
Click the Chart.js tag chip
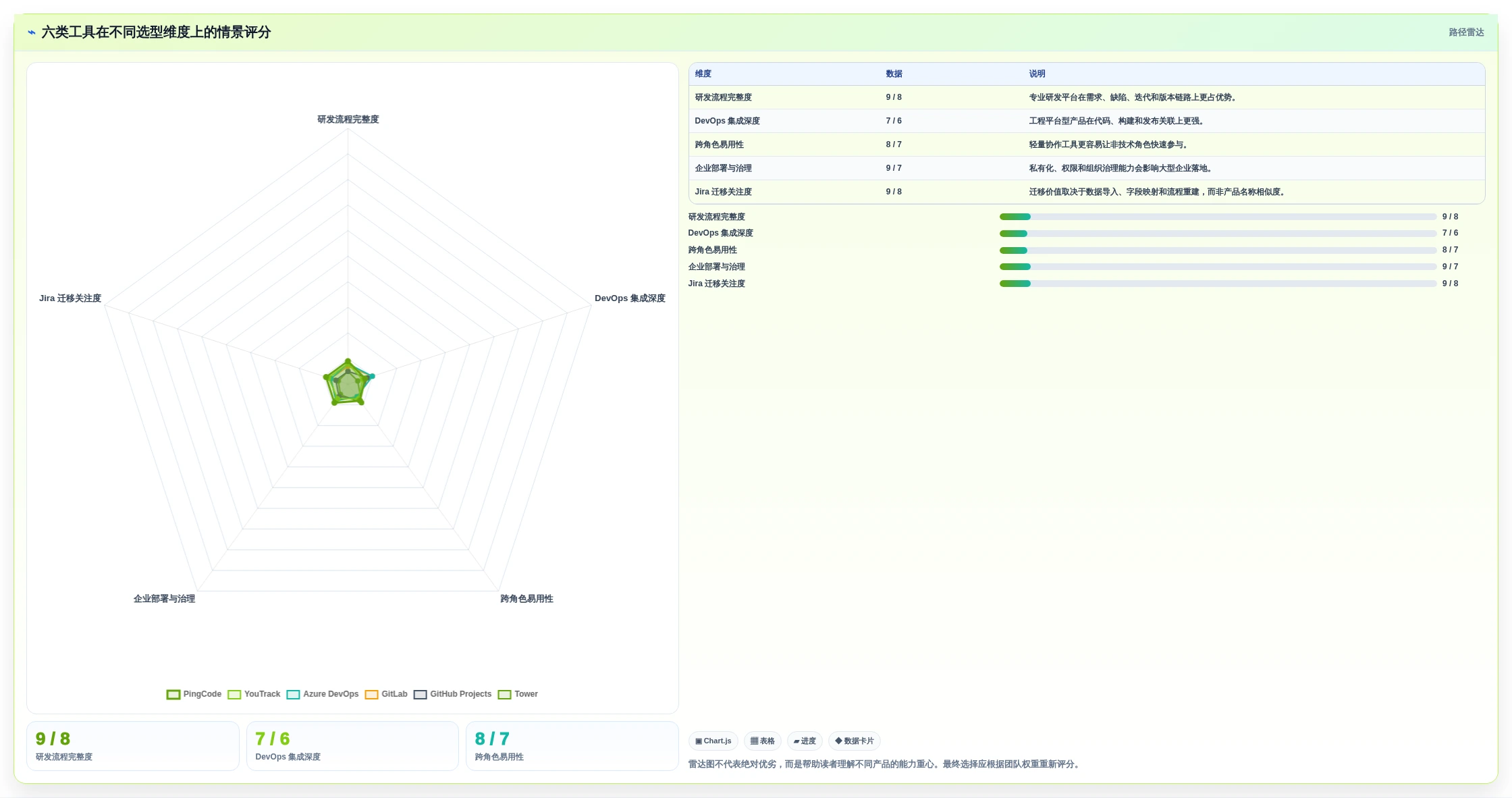(x=713, y=741)
